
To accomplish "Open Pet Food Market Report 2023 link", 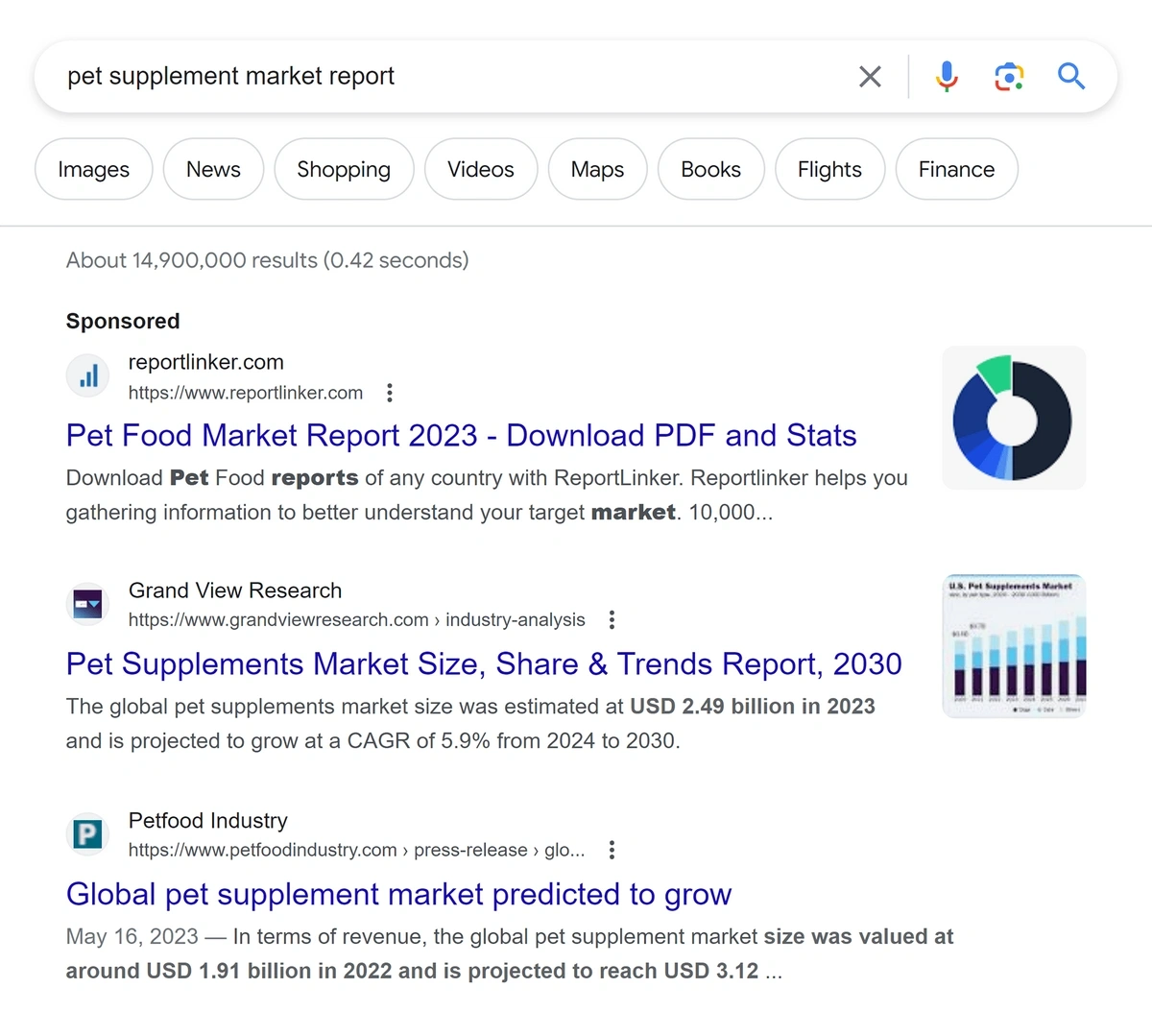I will [461, 436].
